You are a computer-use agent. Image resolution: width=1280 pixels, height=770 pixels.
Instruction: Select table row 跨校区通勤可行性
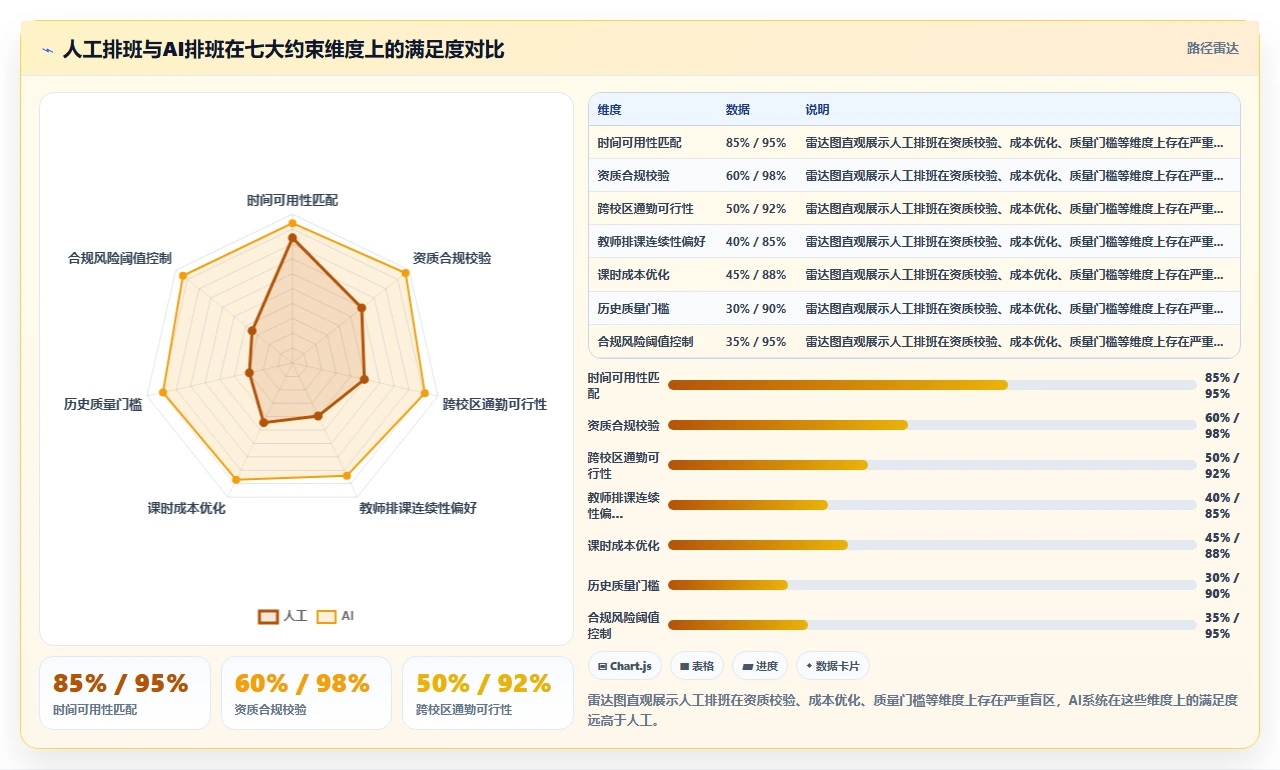tap(914, 208)
